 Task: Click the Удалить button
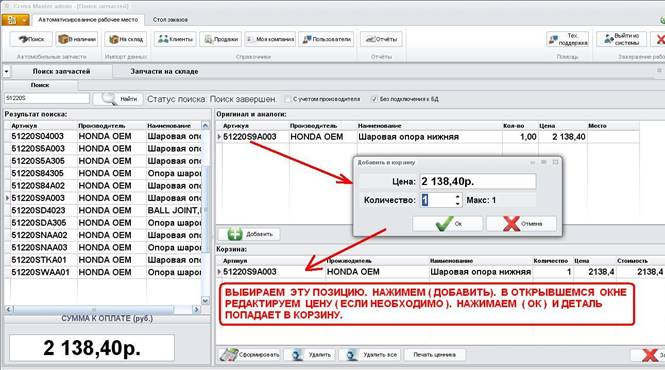click(310, 355)
